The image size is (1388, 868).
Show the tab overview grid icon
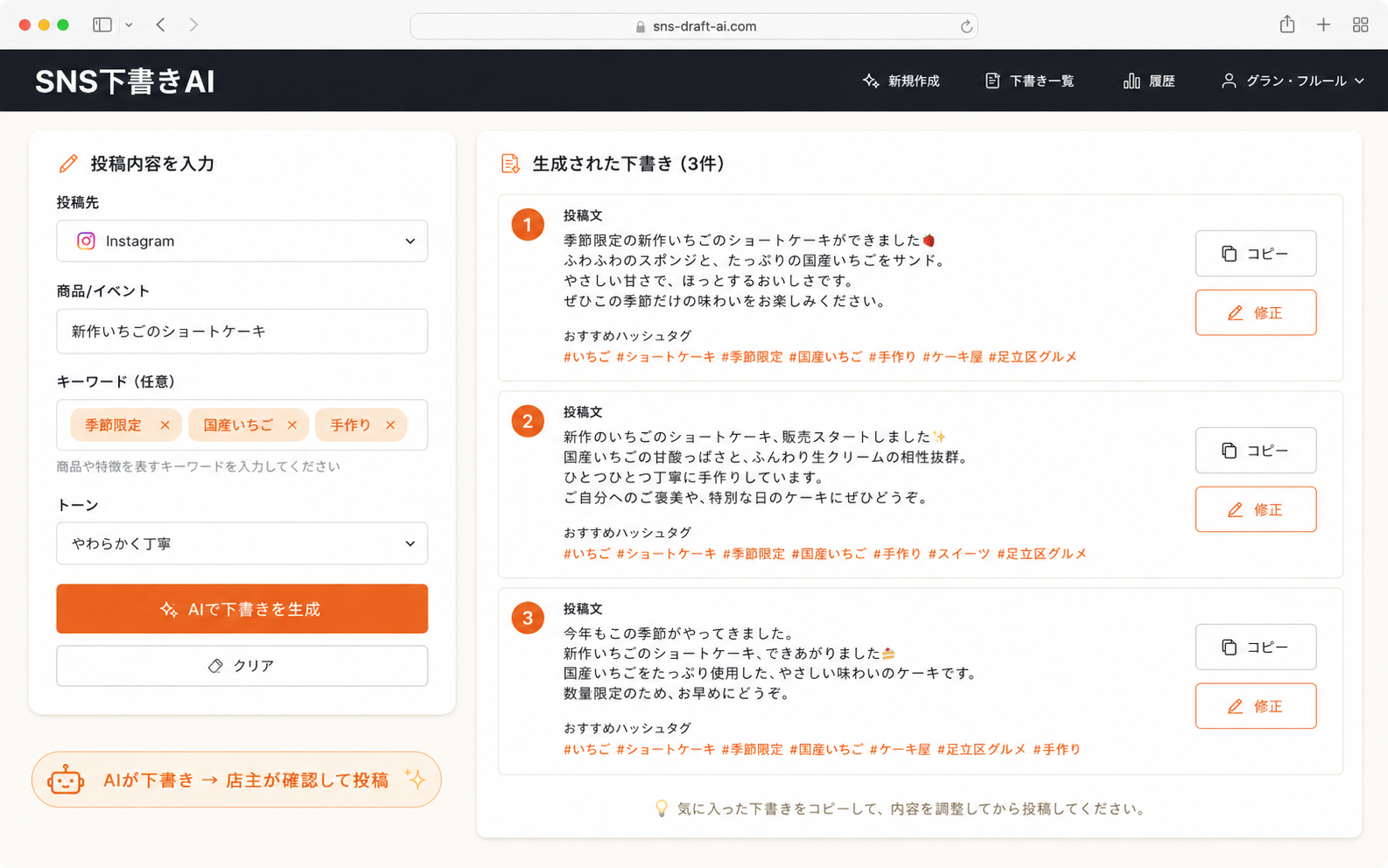pyautogui.click(x=1360, y=25)
